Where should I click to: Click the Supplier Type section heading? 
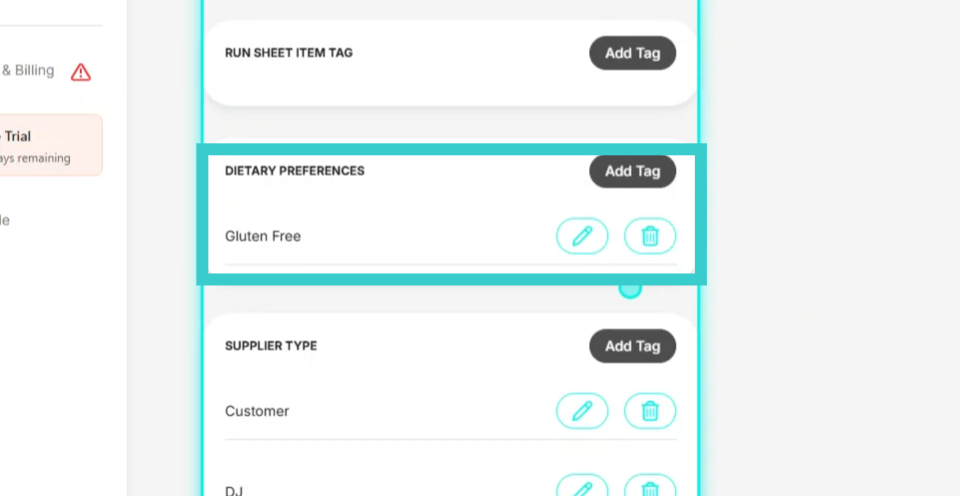pyautogui.click(x=271, y=346)
